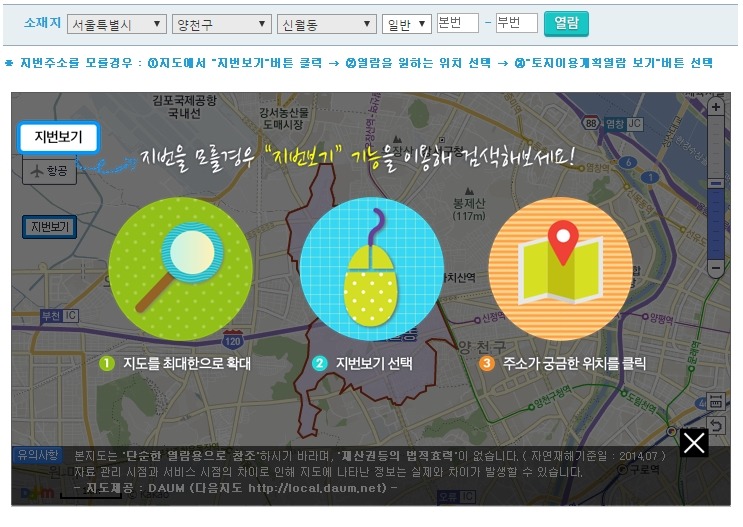Viewport: 743px width, 527px height.
Task: Click the 부천 IC map label
Action: click(59, 316)
